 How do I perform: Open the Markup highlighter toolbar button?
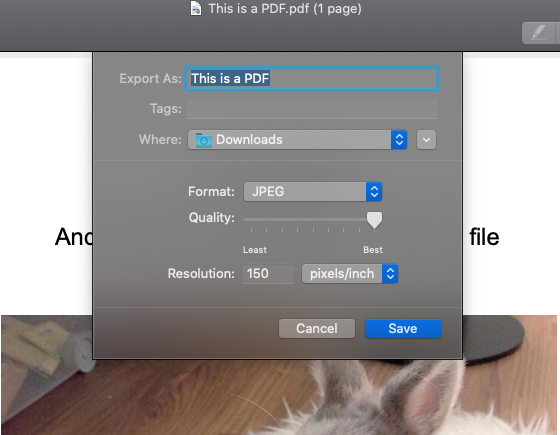coord(539,33)
